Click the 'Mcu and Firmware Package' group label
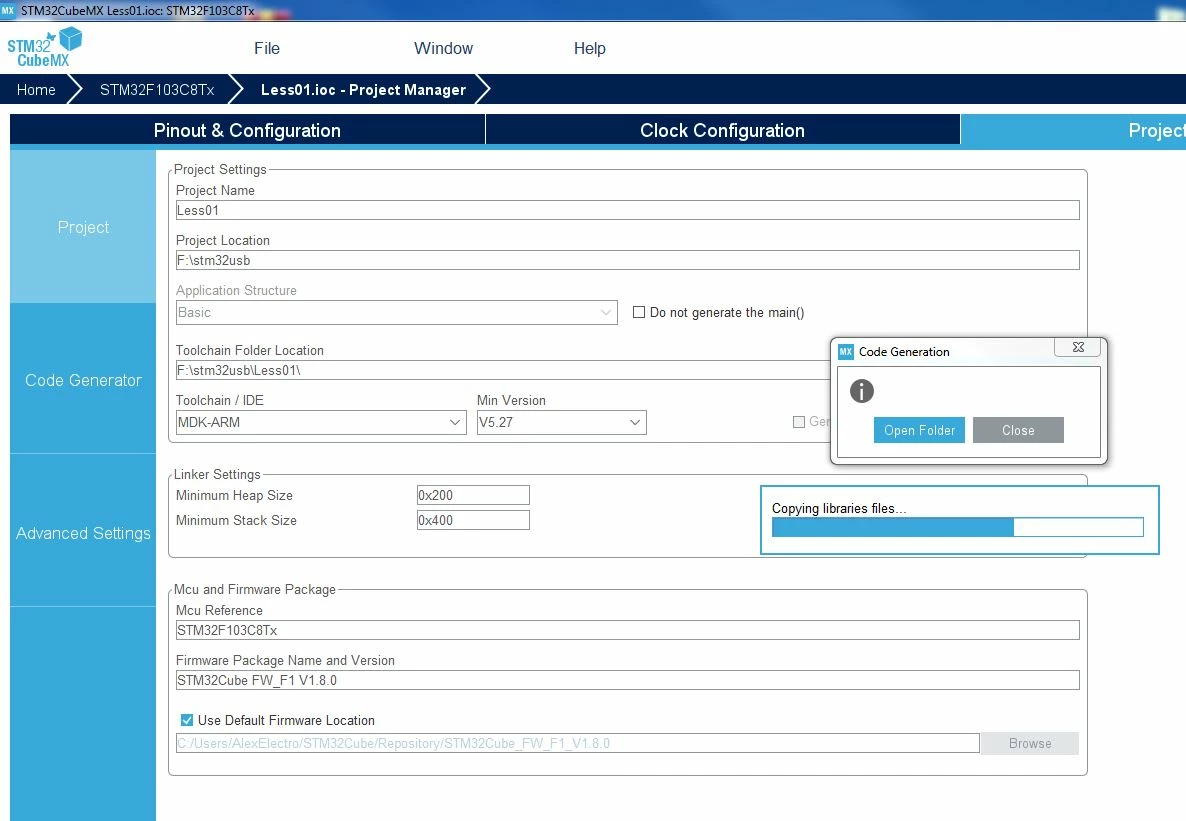 click(x=255, y=589)
